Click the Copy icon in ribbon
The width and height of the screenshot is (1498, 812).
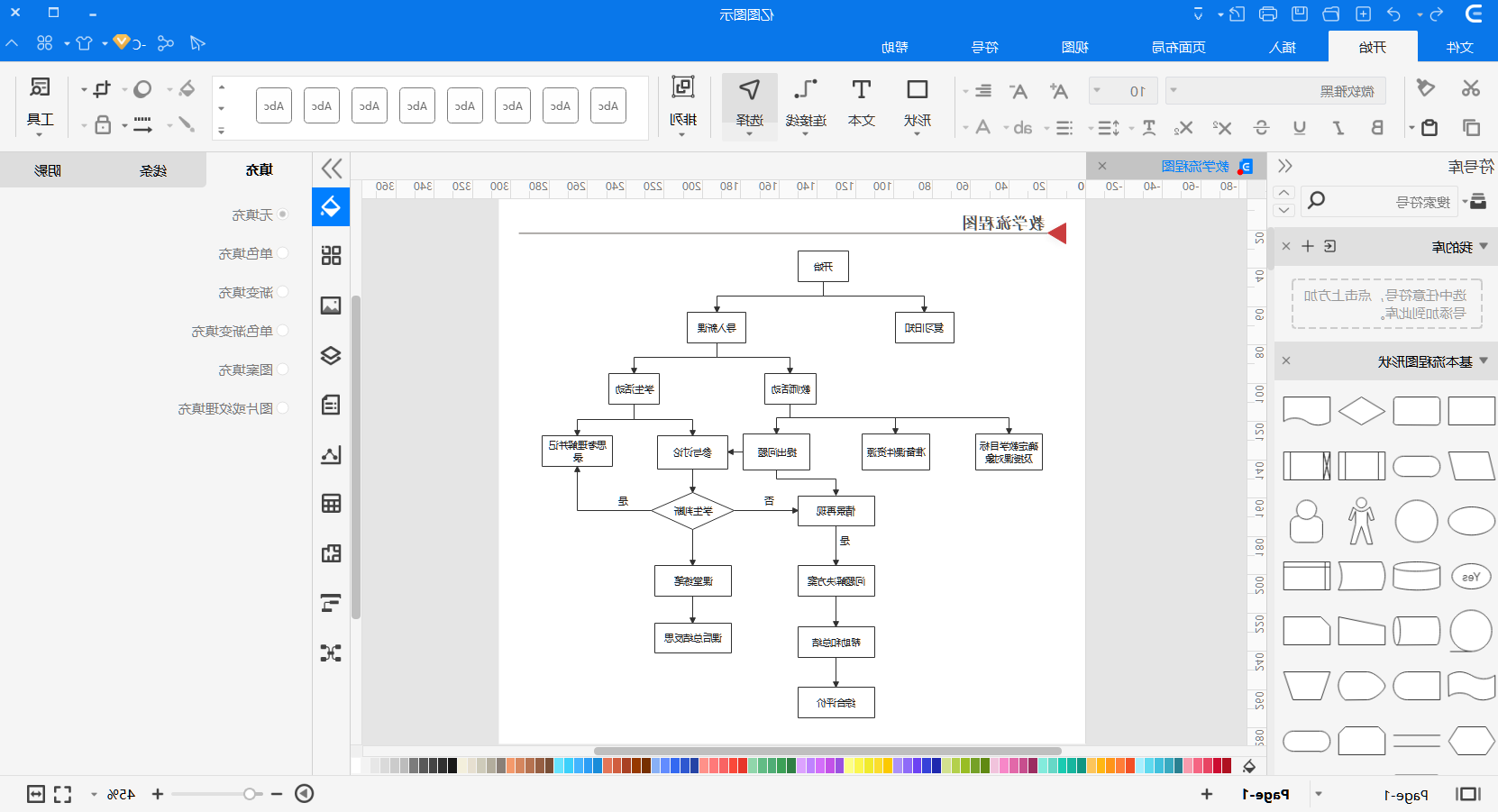pyautogui.click(x=1471, y=127)
